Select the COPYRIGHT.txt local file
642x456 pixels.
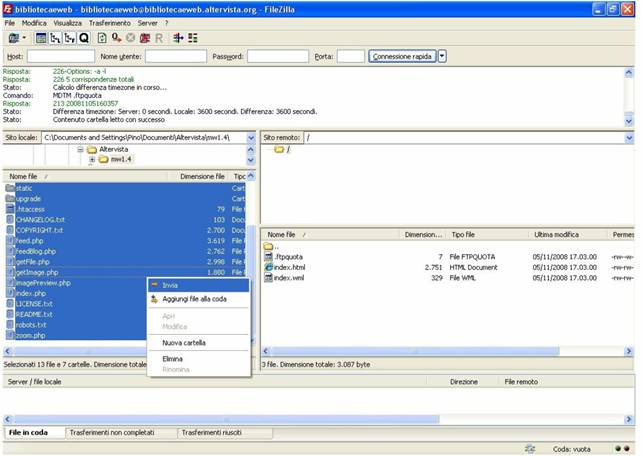[x=125, y=230]
